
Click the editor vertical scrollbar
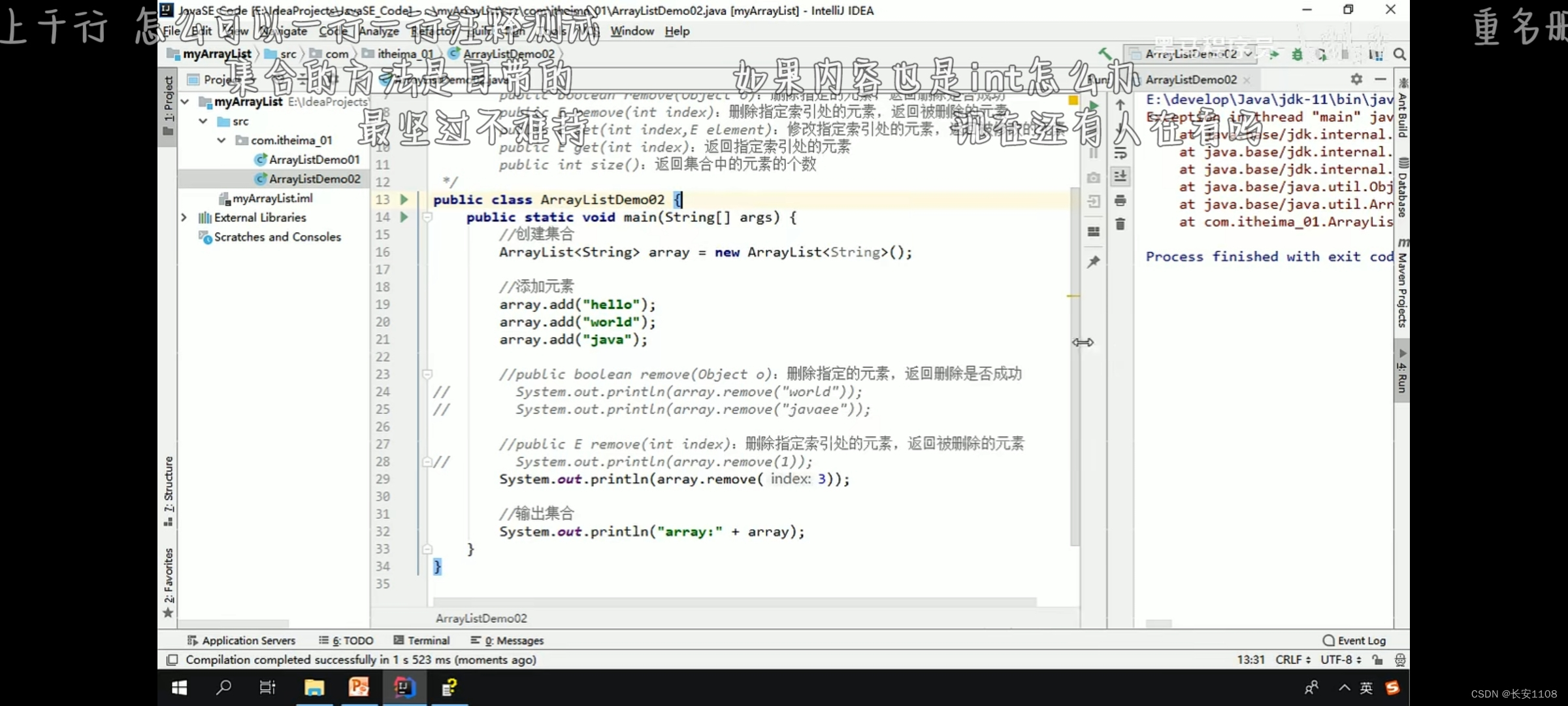tap(1074, 366)
